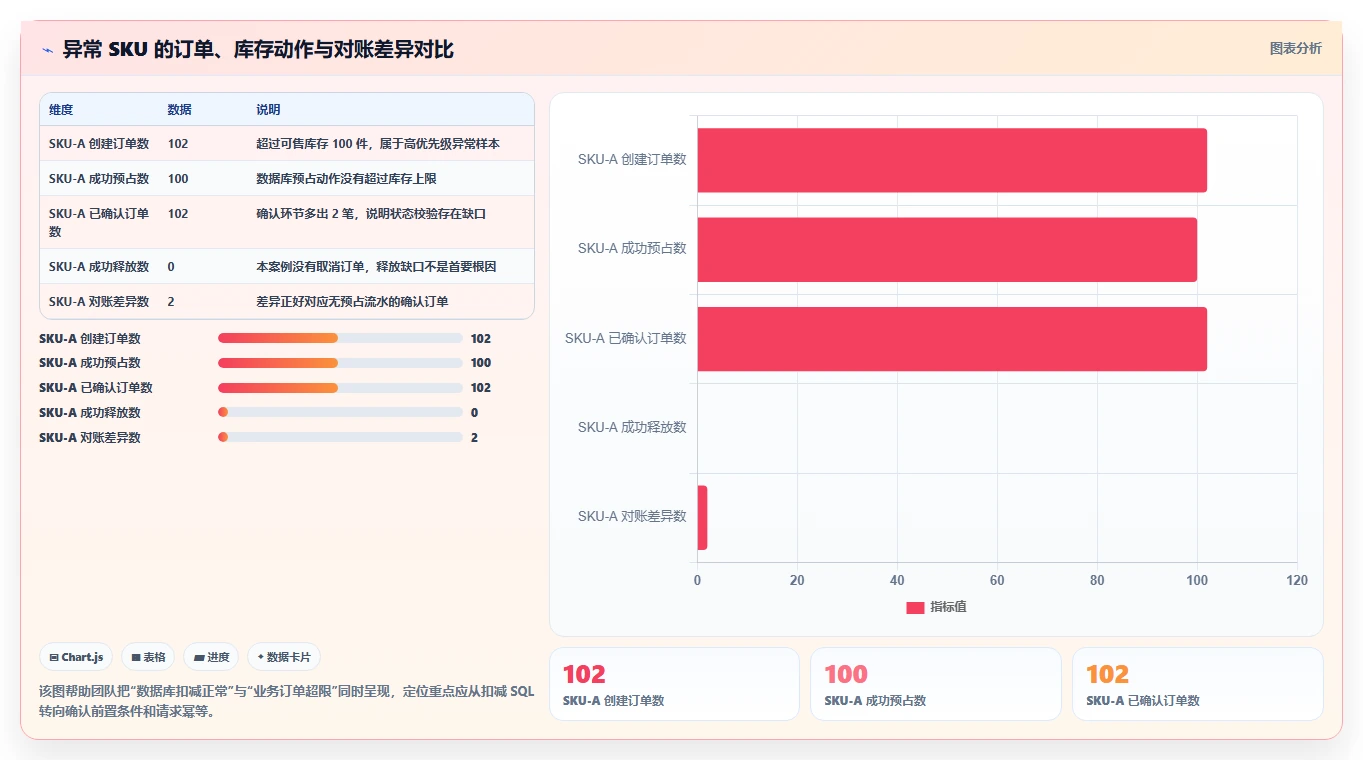The width and height of the screenshot is (1363, 760).
Task: Click the x-axis tick label 20
Action: point(797,580)
